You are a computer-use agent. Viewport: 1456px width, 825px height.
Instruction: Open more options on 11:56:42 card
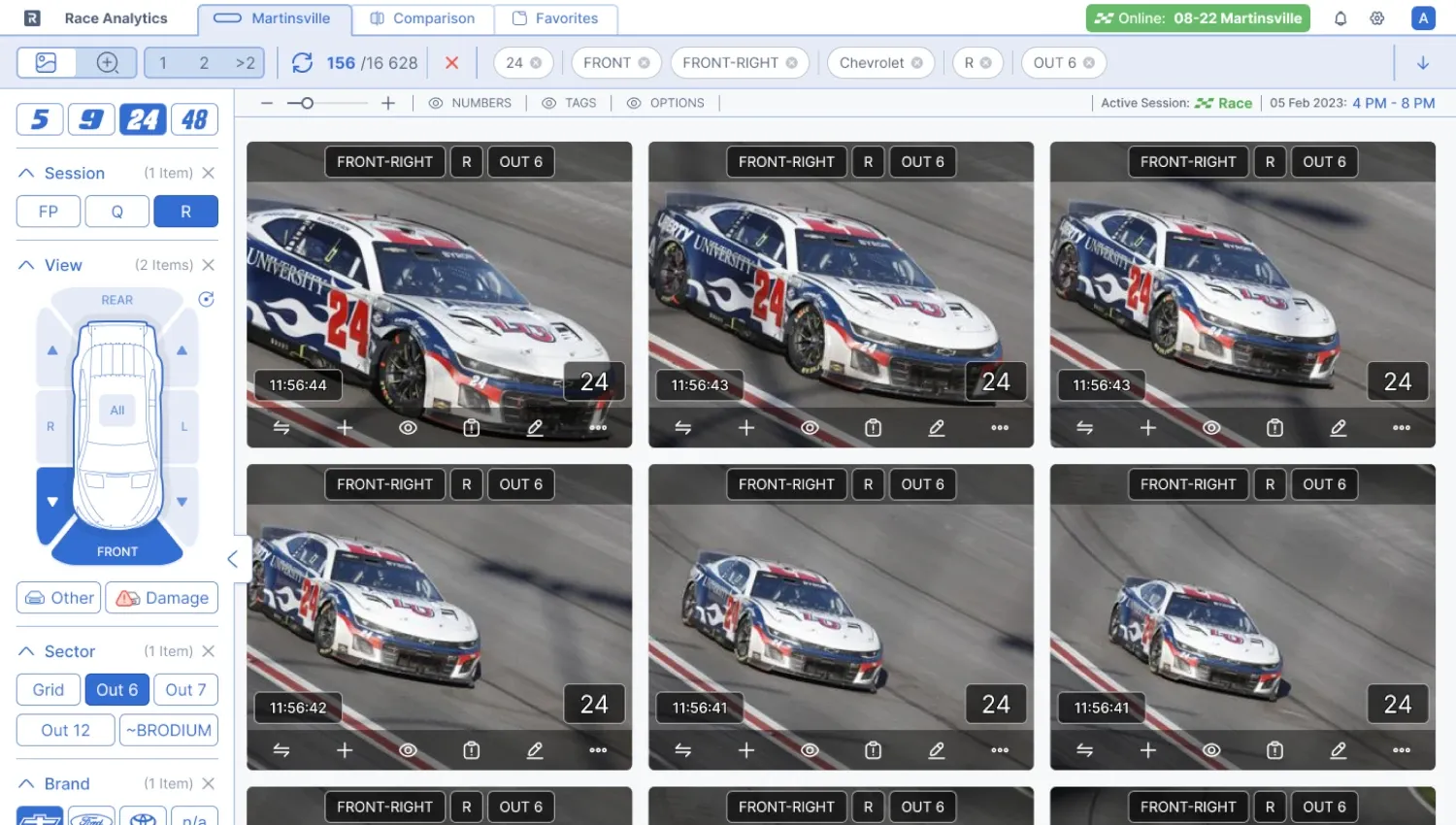click(x=598, y=750)
